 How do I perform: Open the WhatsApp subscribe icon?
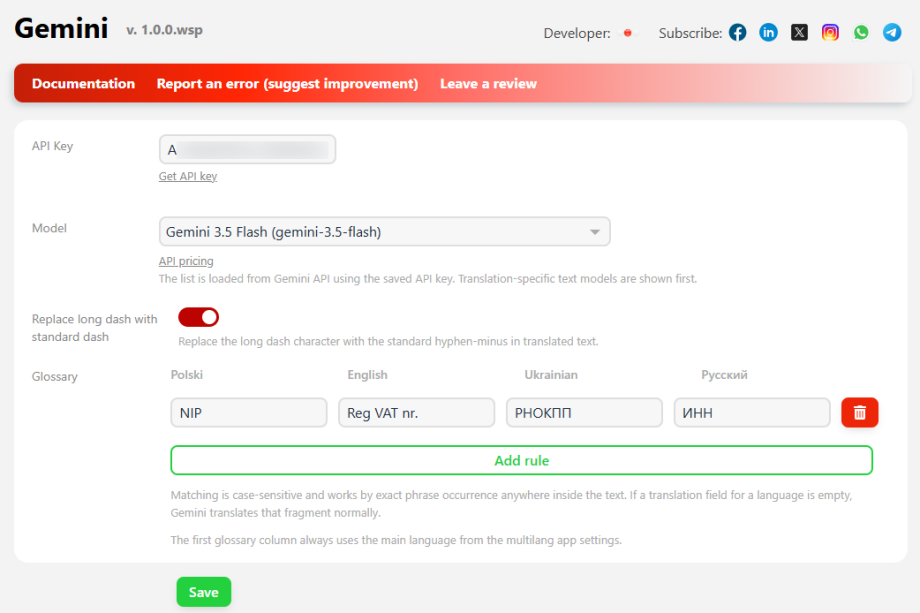pyautogui.click(x=861, y=32)
